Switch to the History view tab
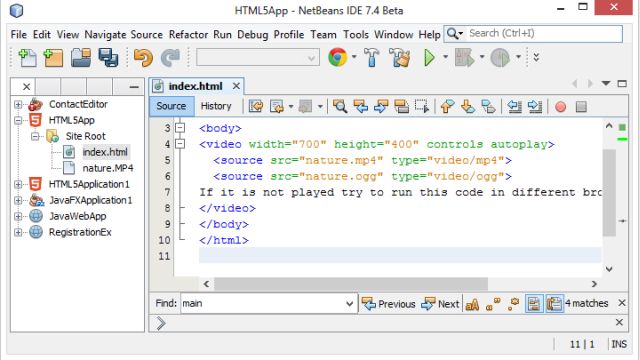Image resolution: width=640 pixels, height=360 pixels. pos(216,106)
